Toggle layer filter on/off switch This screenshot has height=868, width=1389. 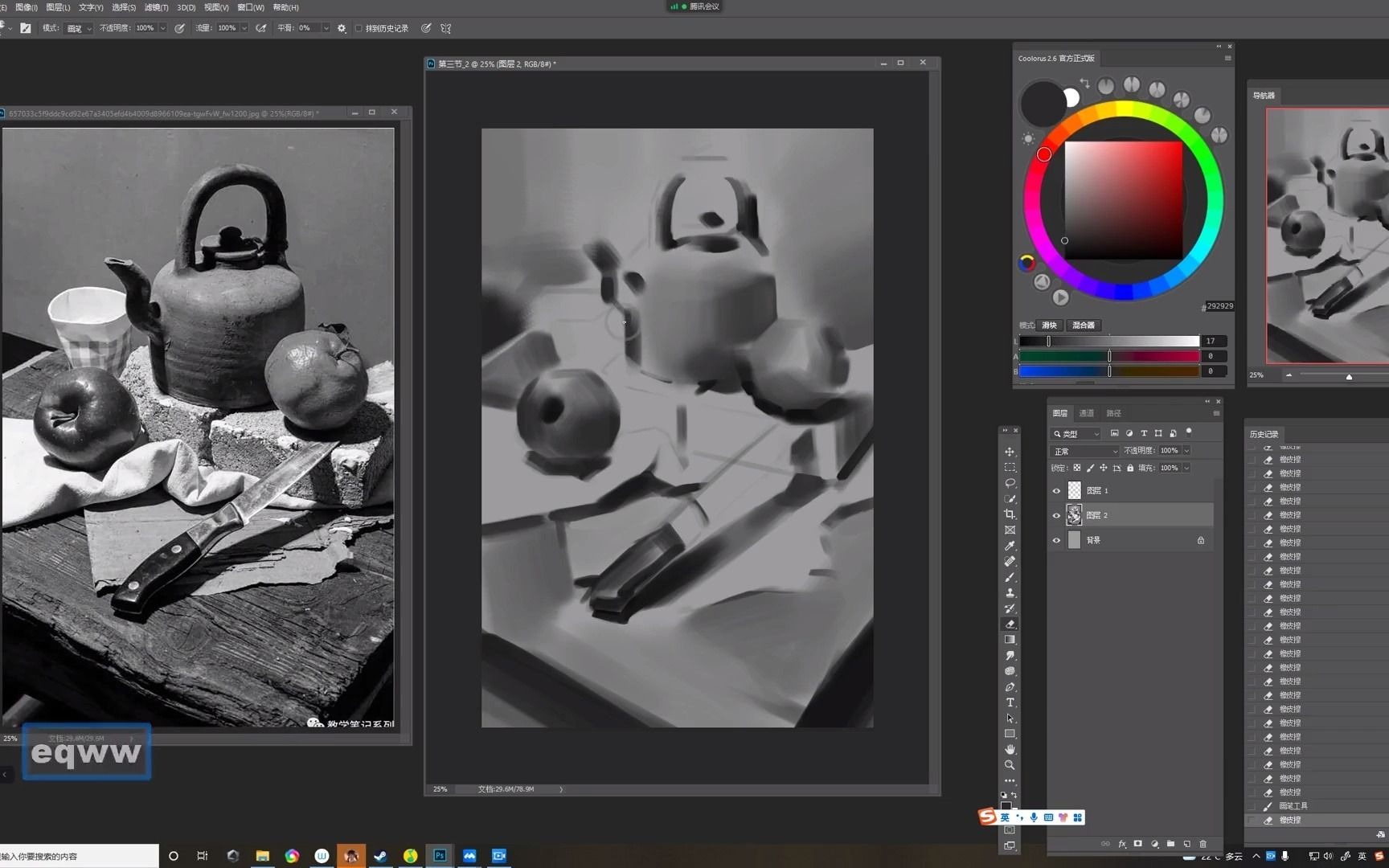(x=1189, y=432)
